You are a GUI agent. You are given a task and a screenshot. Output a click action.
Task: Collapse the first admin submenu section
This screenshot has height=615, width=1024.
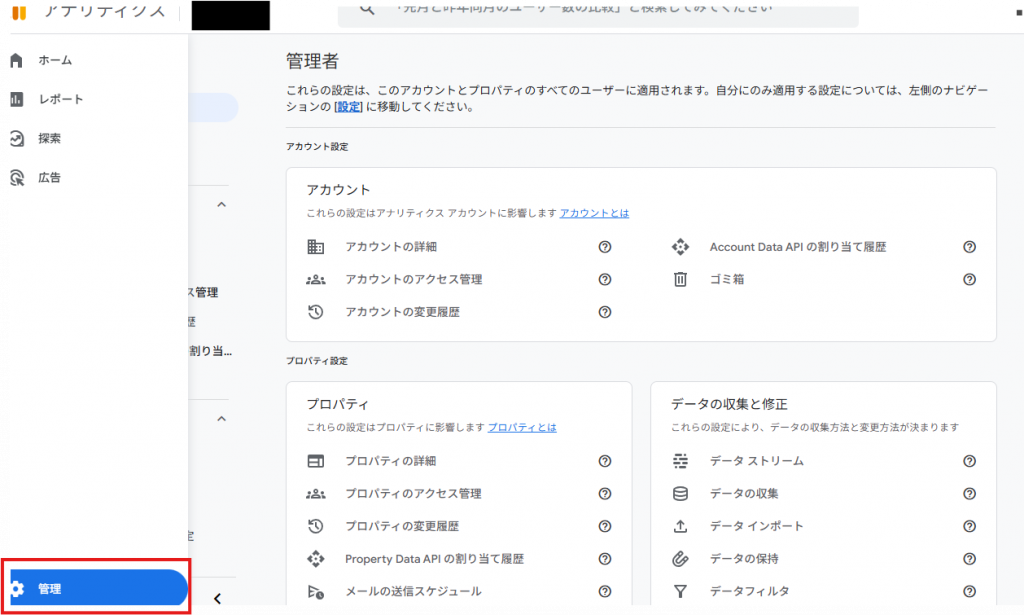[x=222, y=205]
